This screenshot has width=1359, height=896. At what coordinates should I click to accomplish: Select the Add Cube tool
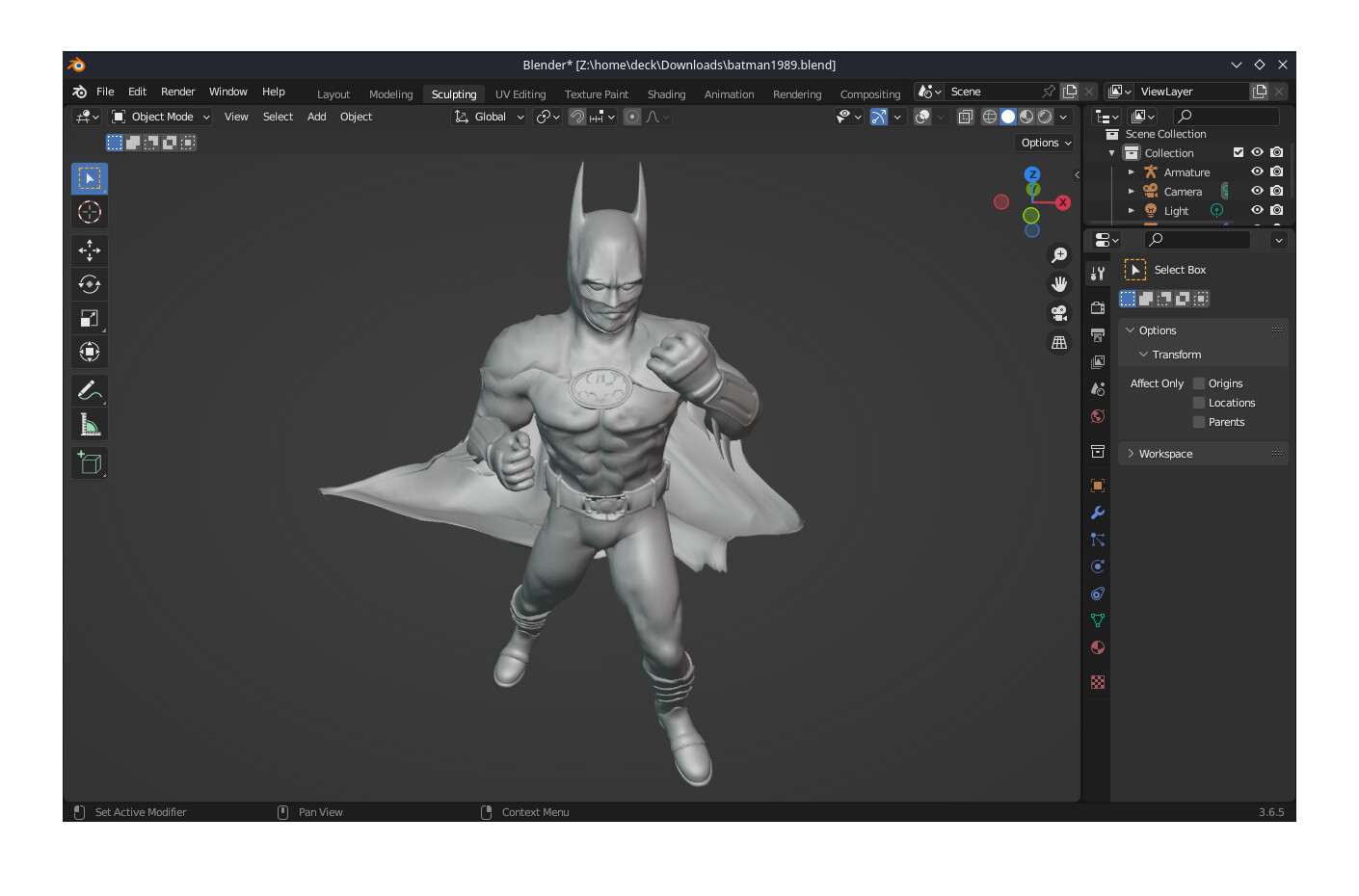pyautogui.click(x=90, y=463)
